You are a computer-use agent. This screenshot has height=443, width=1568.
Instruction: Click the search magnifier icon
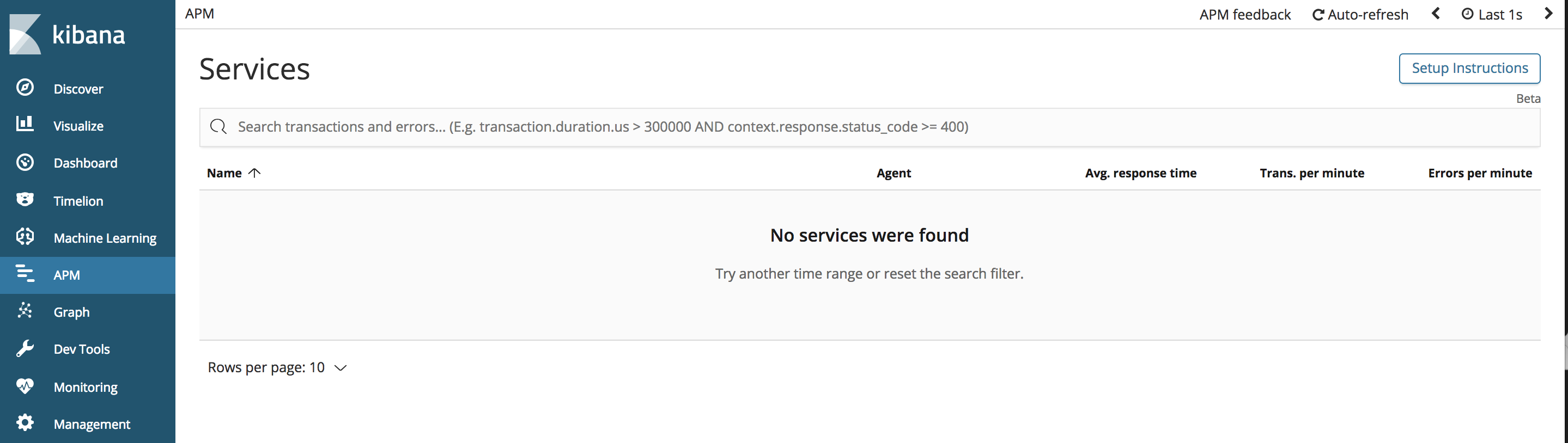(x=218, y=127)
